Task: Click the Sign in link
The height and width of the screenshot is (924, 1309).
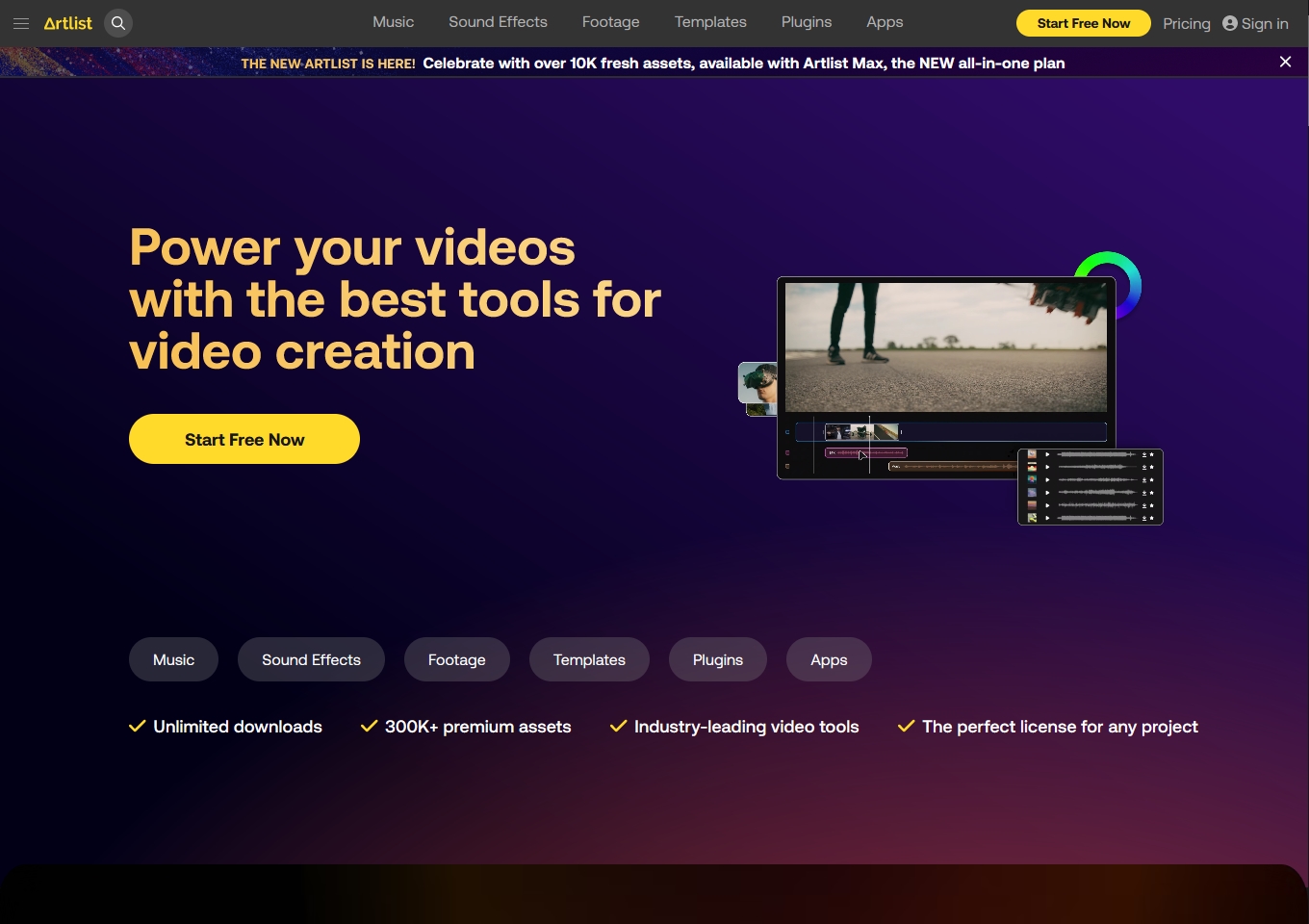Action: [x=1255, y=23]
